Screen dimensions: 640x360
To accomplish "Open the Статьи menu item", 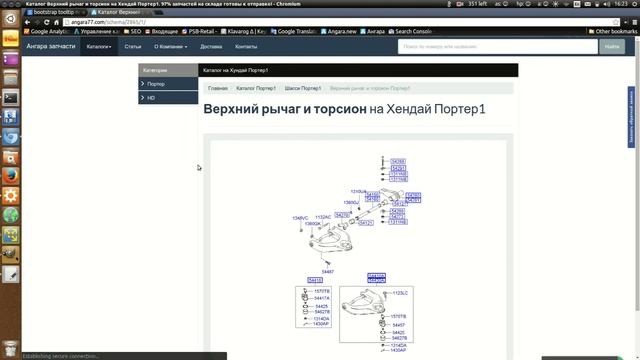I will coord(133,47).
